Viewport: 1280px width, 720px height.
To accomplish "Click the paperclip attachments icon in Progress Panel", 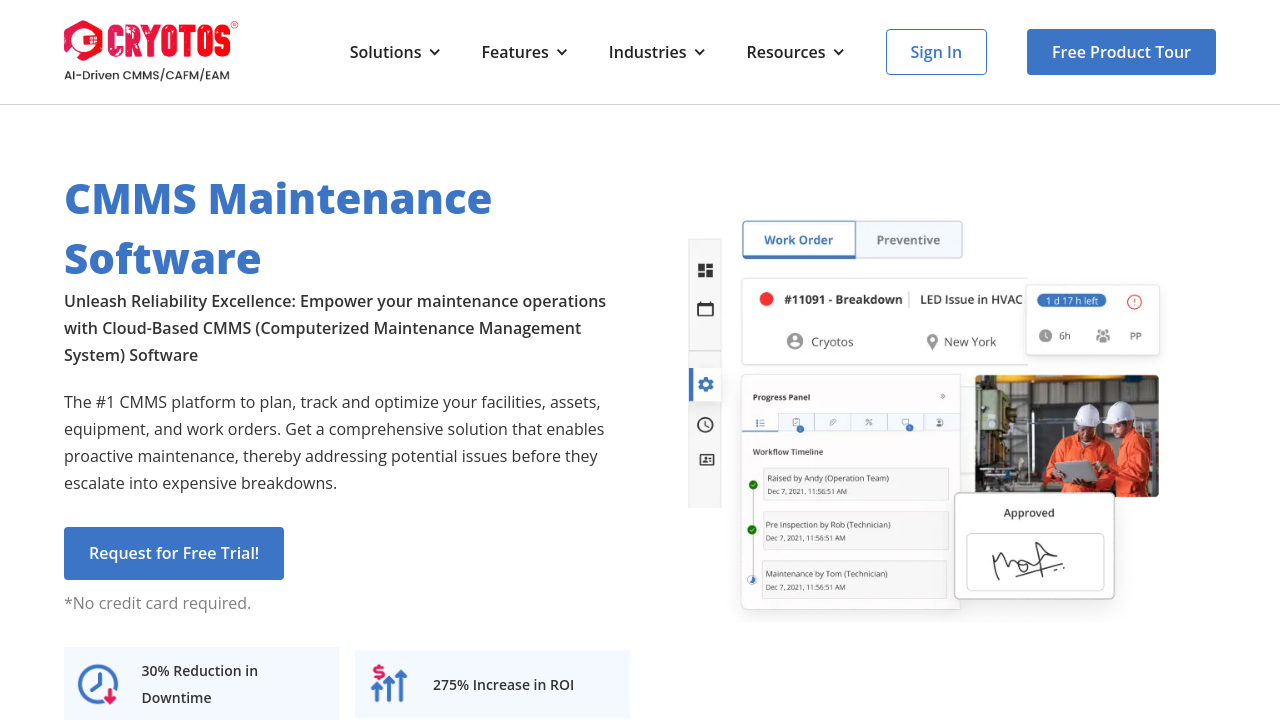I will tap(833, 423).
